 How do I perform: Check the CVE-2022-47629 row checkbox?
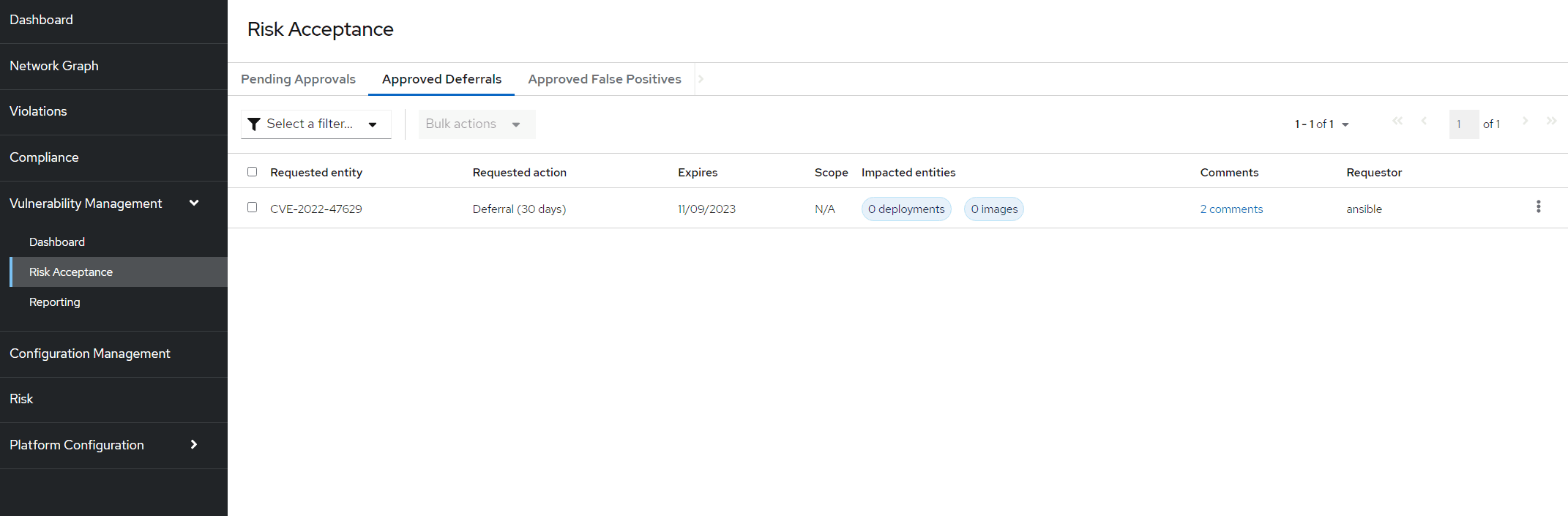pyautogui.click(x=252, y=208)
